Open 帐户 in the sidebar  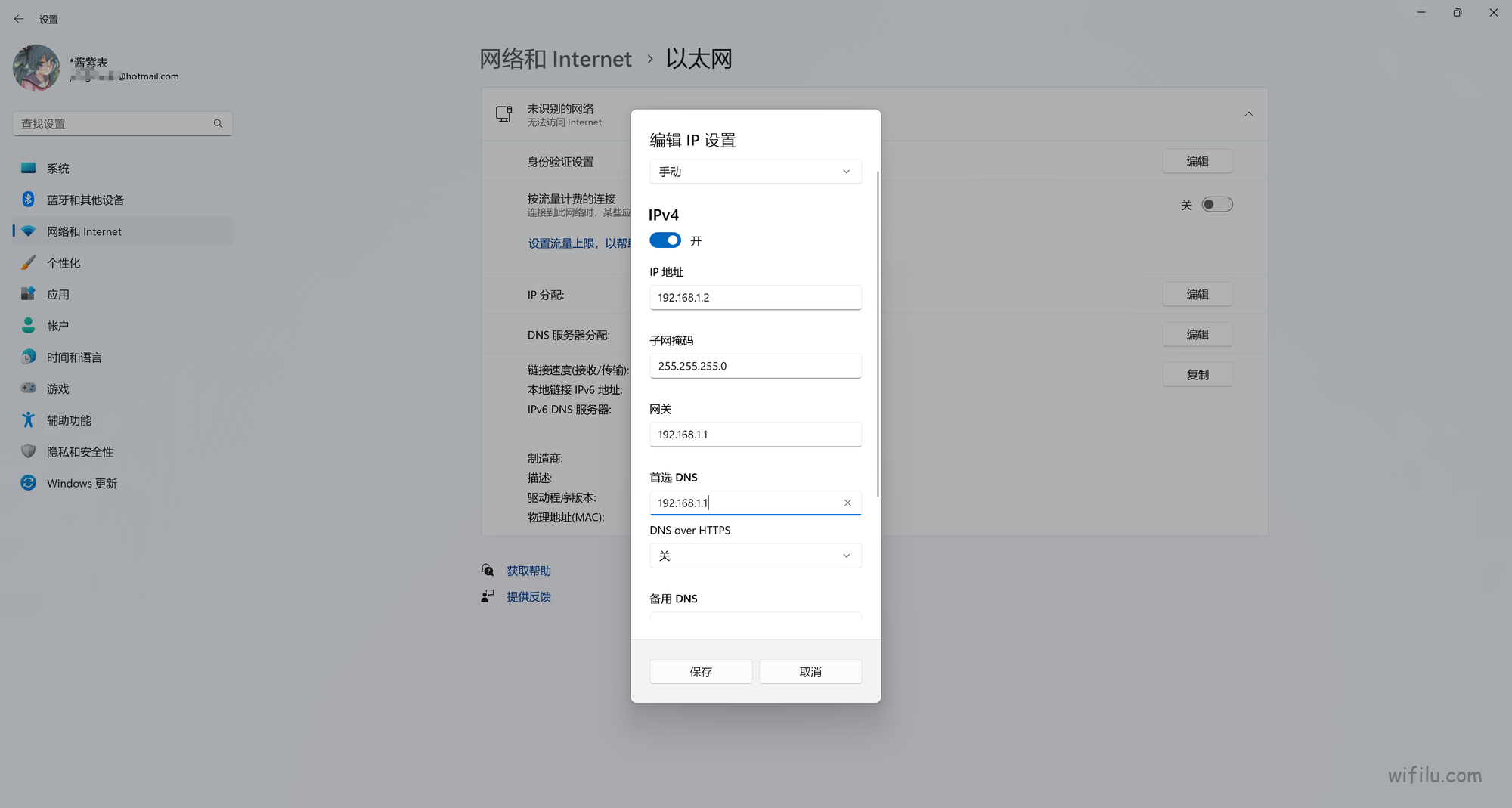click(x=122, y=326)
